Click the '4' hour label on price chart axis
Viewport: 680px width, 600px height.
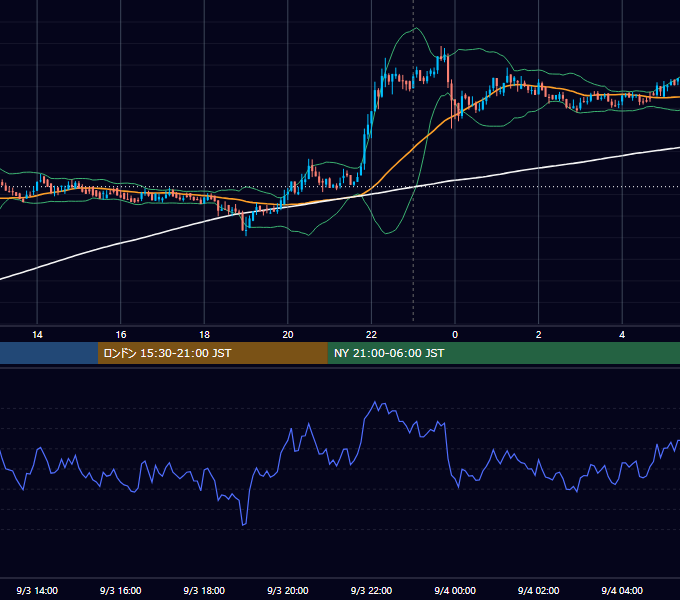[x=622, y=335]
